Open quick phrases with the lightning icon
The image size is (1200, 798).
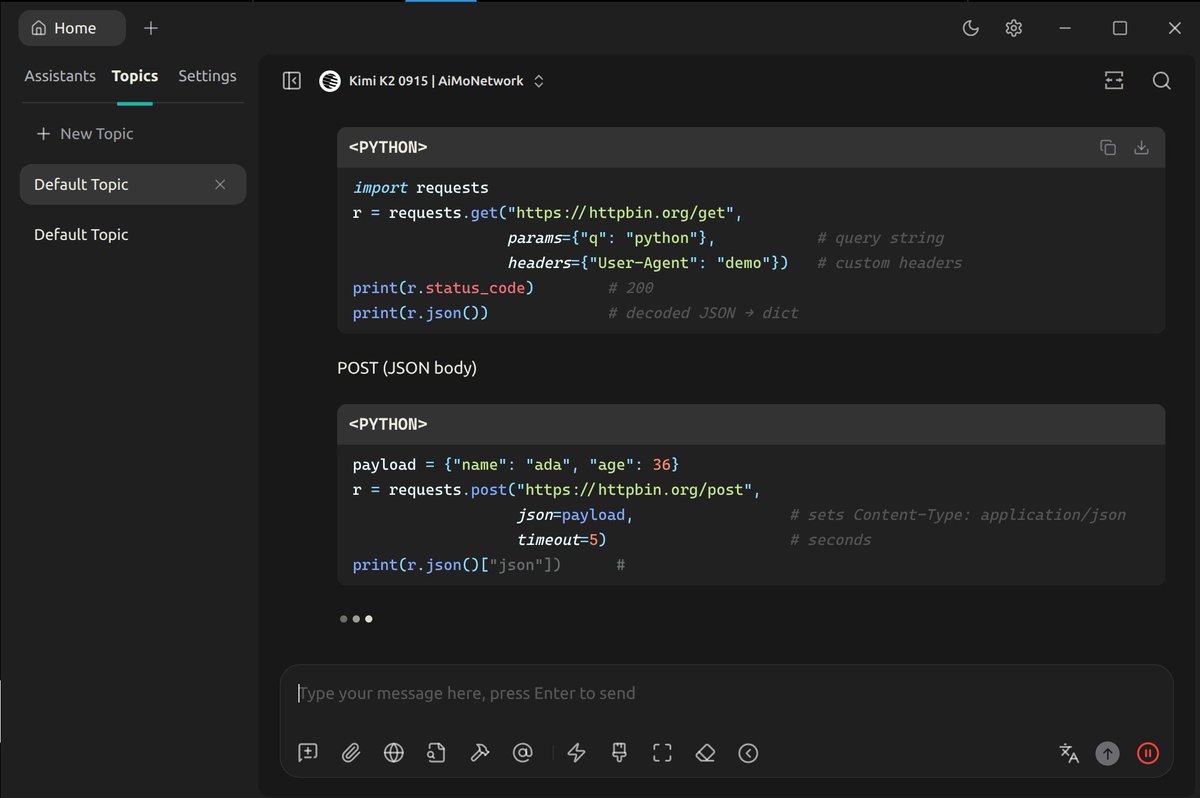(x=576, y=753)
